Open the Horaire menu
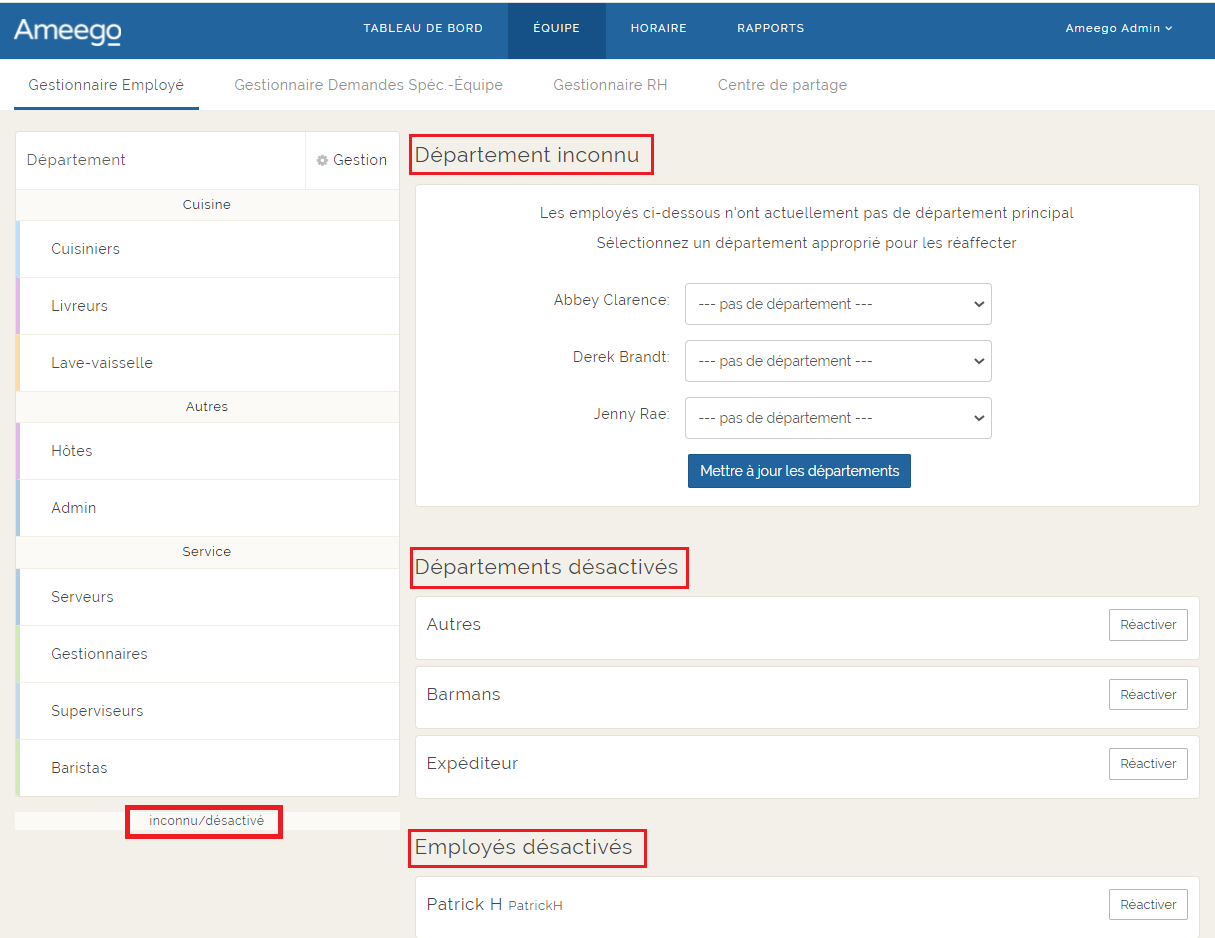 (x=658, y=28)
